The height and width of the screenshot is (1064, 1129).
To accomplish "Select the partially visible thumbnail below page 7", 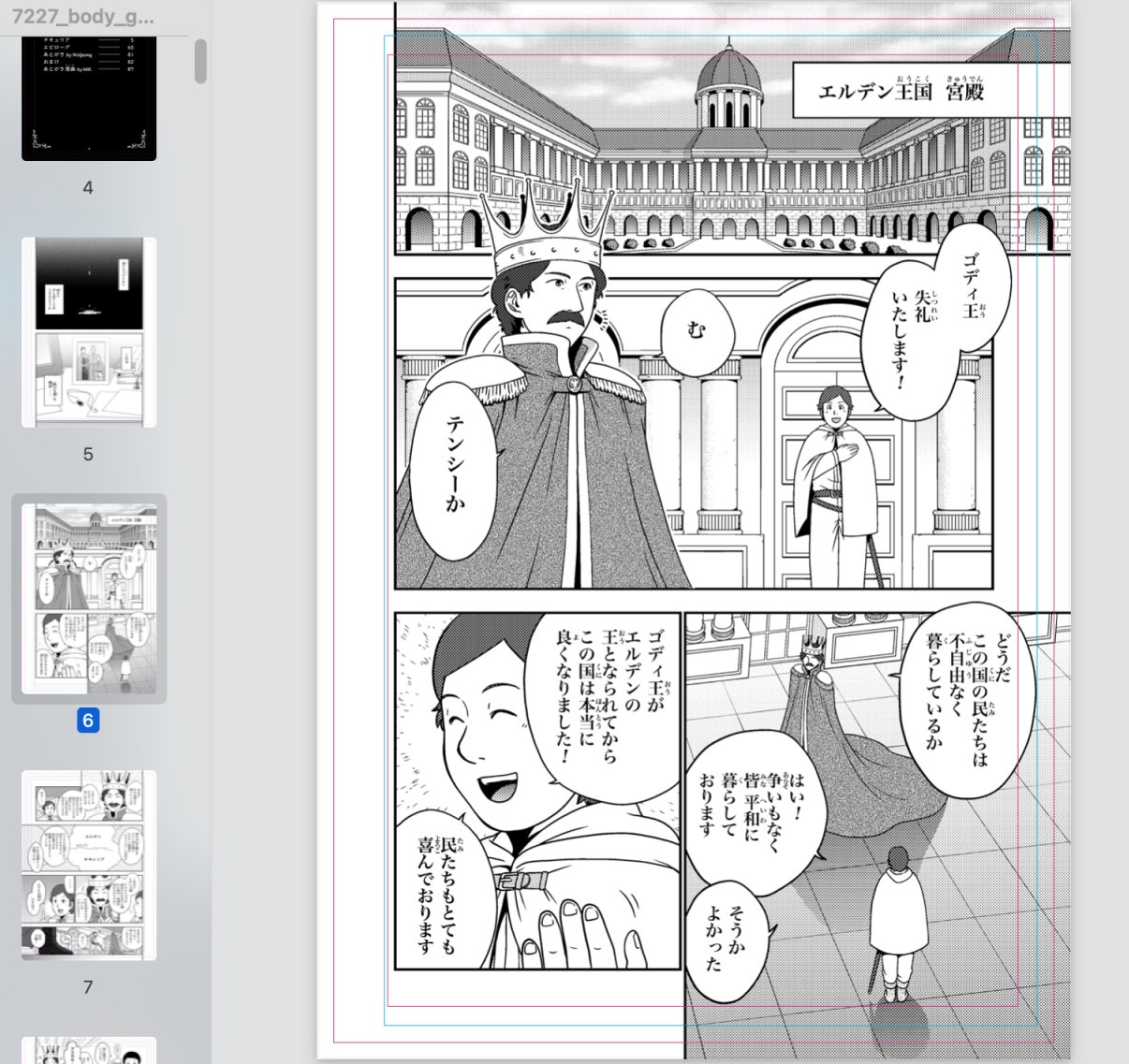I will click(89, 1050).
